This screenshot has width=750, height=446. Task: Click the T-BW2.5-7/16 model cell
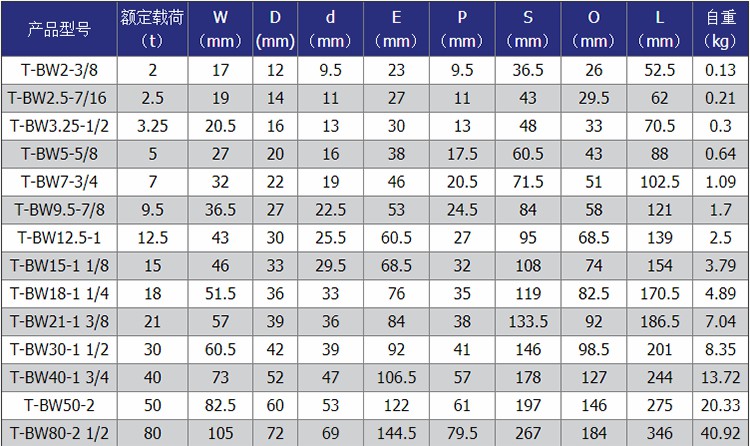[57, 98]
